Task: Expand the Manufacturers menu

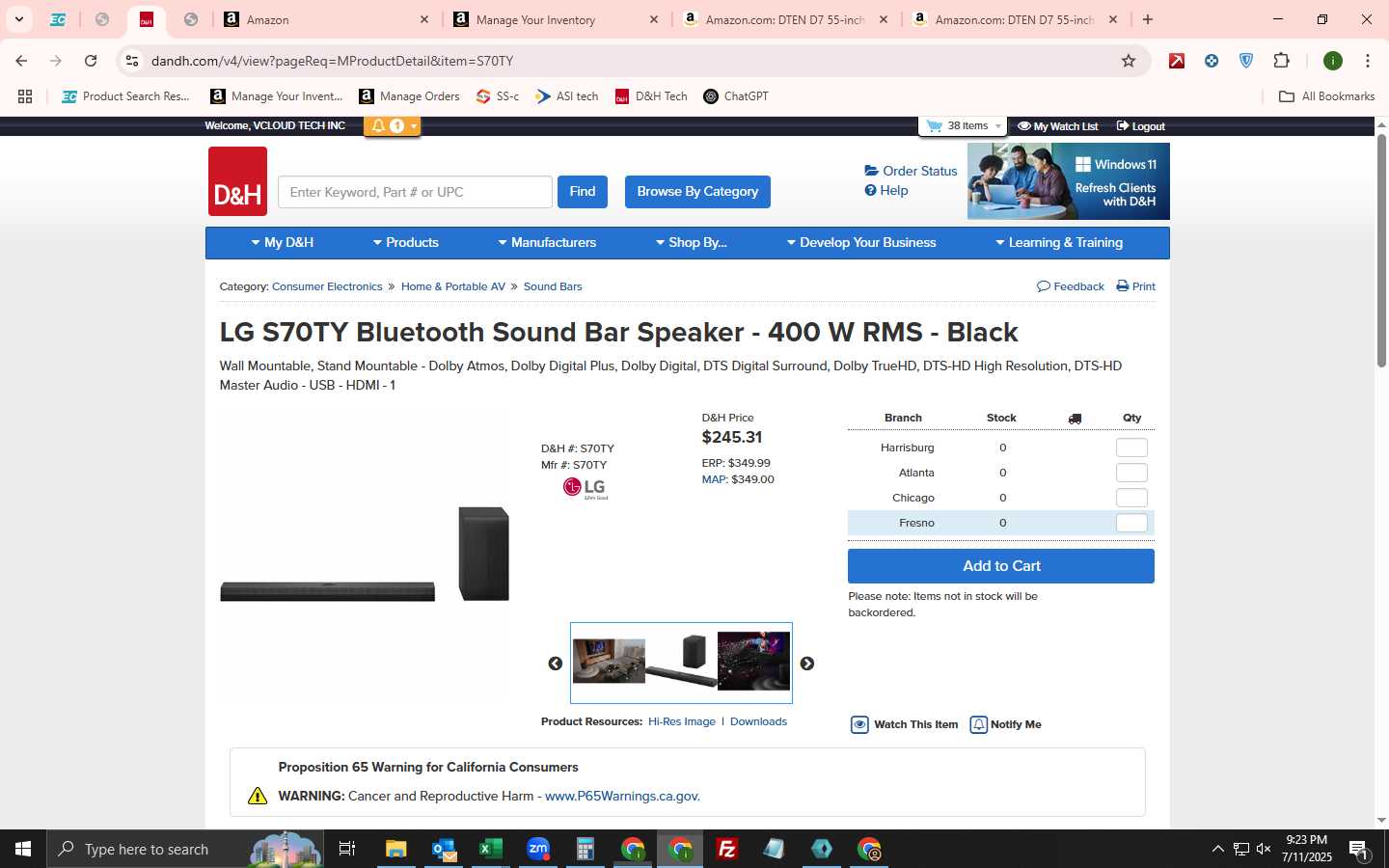Action: (x=547, y=243)
